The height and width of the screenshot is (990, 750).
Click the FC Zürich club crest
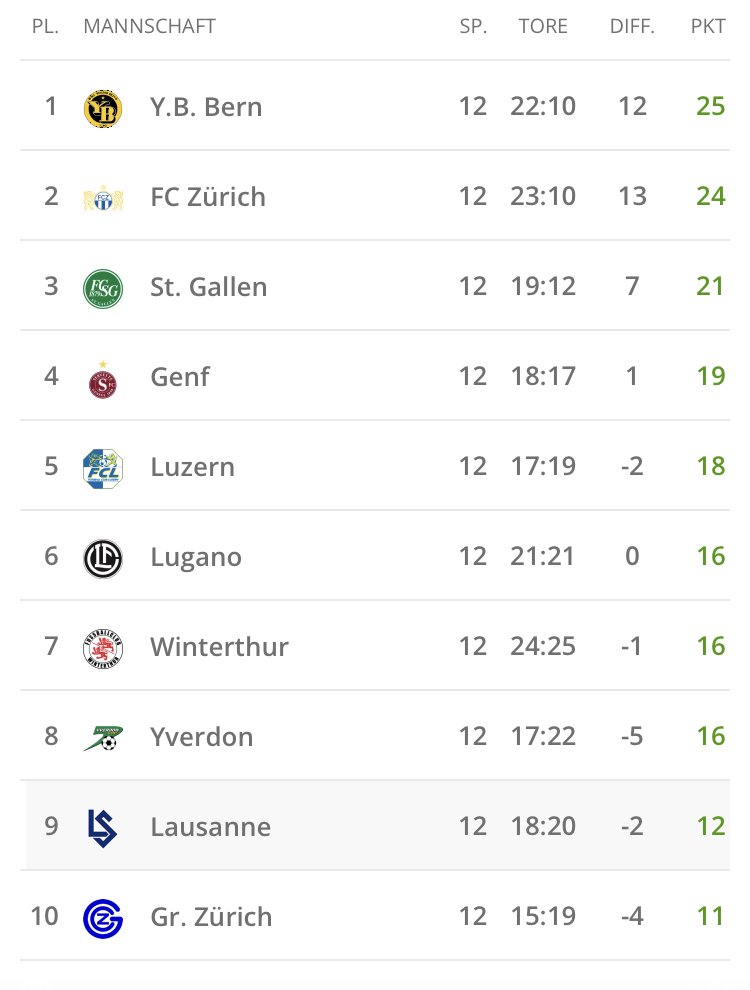pyautogui.click(x=102, y=197)
